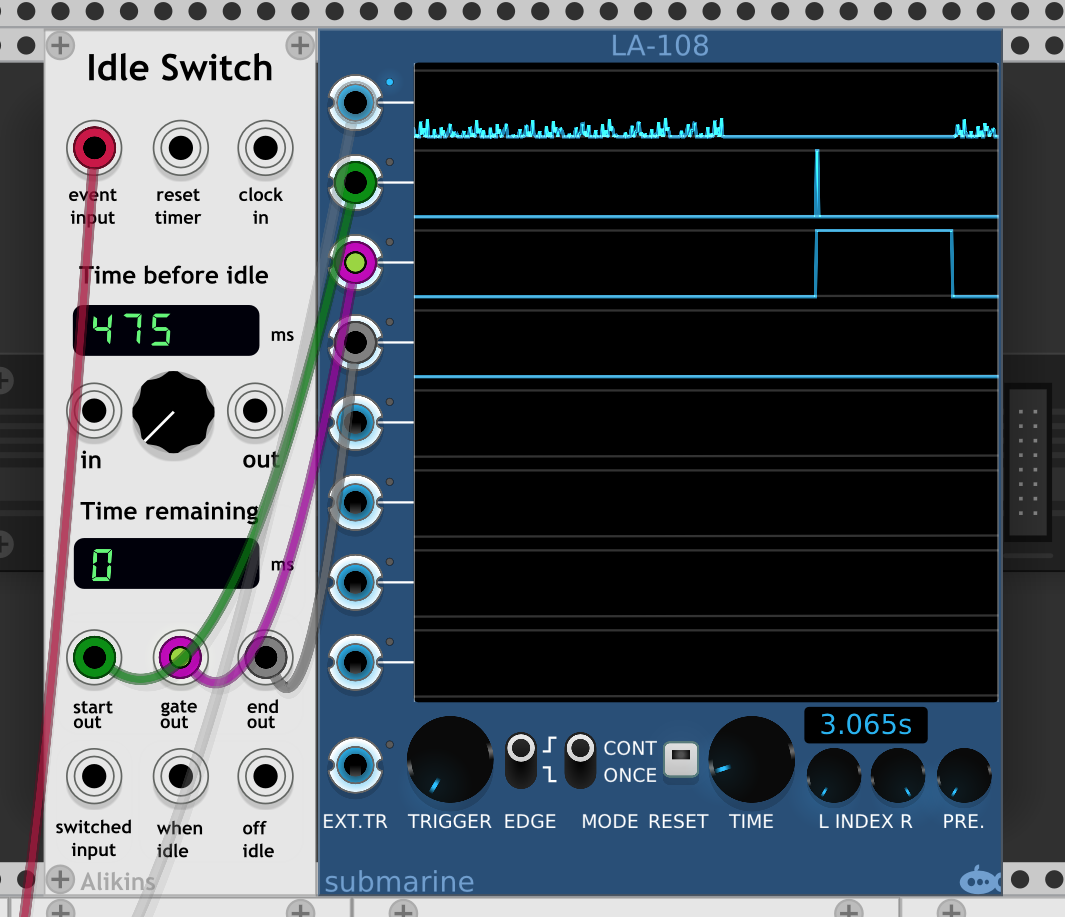Click the Time before idle 475 display
1065x917 pixels.
(x=166, y=330)
